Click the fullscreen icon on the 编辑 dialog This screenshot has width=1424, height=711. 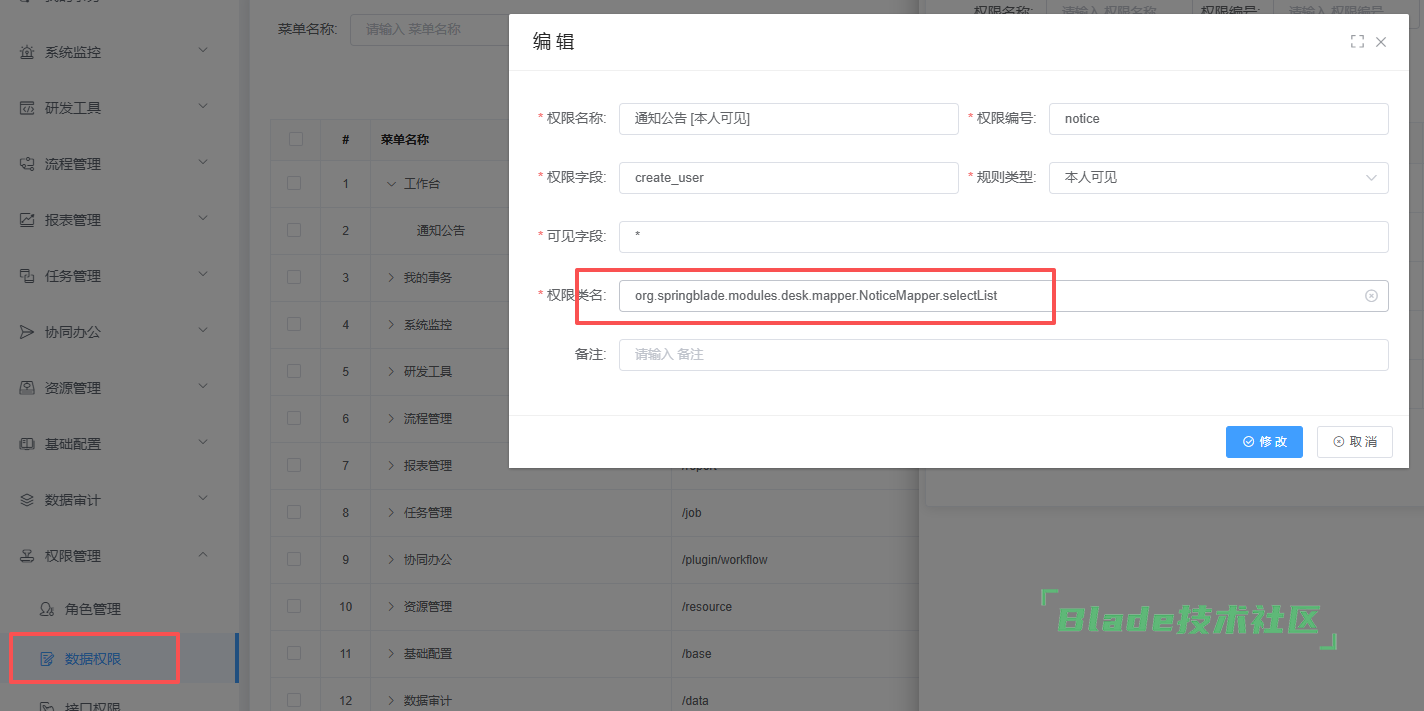click(x=1357, y=42)
